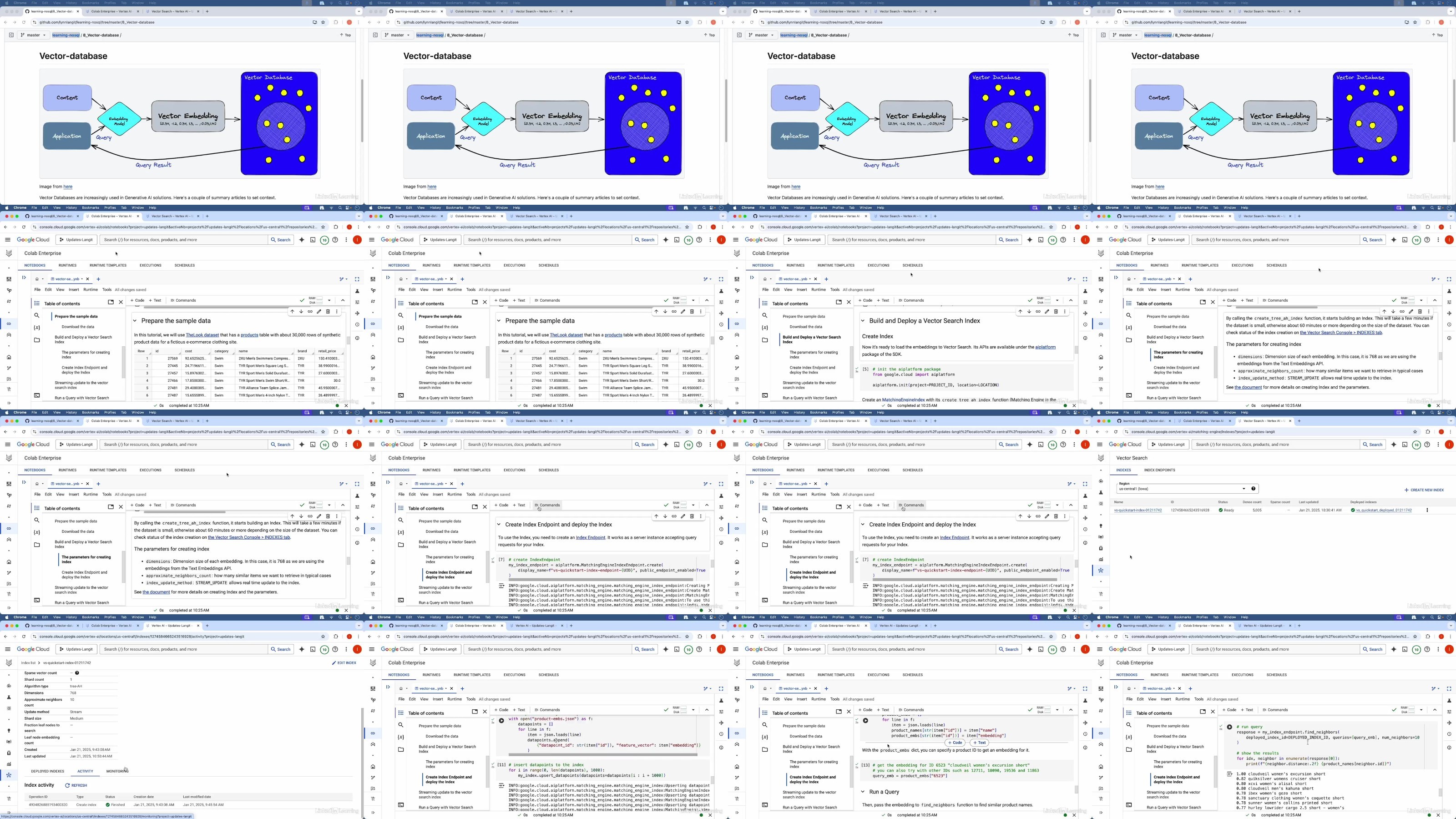
Task: Click Vertex AI logo icon on index details page
Action: [9, 662]
